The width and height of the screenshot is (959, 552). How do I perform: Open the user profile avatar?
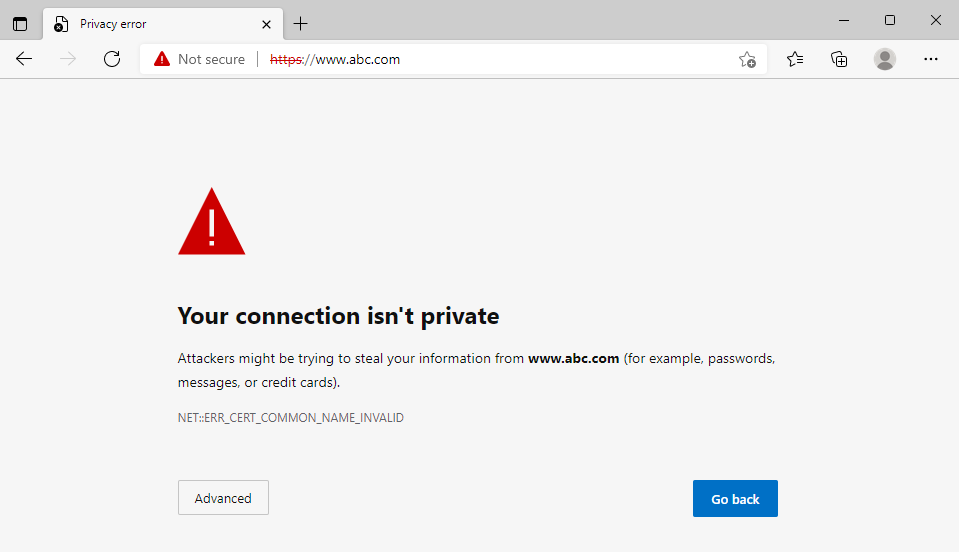[x=884, y=59]
